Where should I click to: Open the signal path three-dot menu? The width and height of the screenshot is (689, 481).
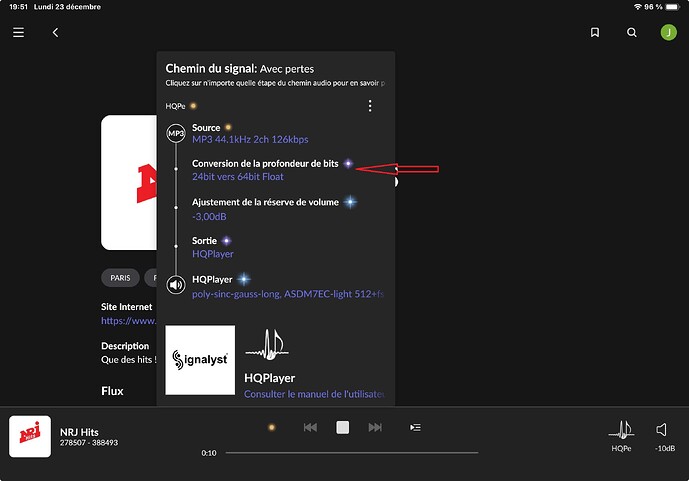point(370,106)
